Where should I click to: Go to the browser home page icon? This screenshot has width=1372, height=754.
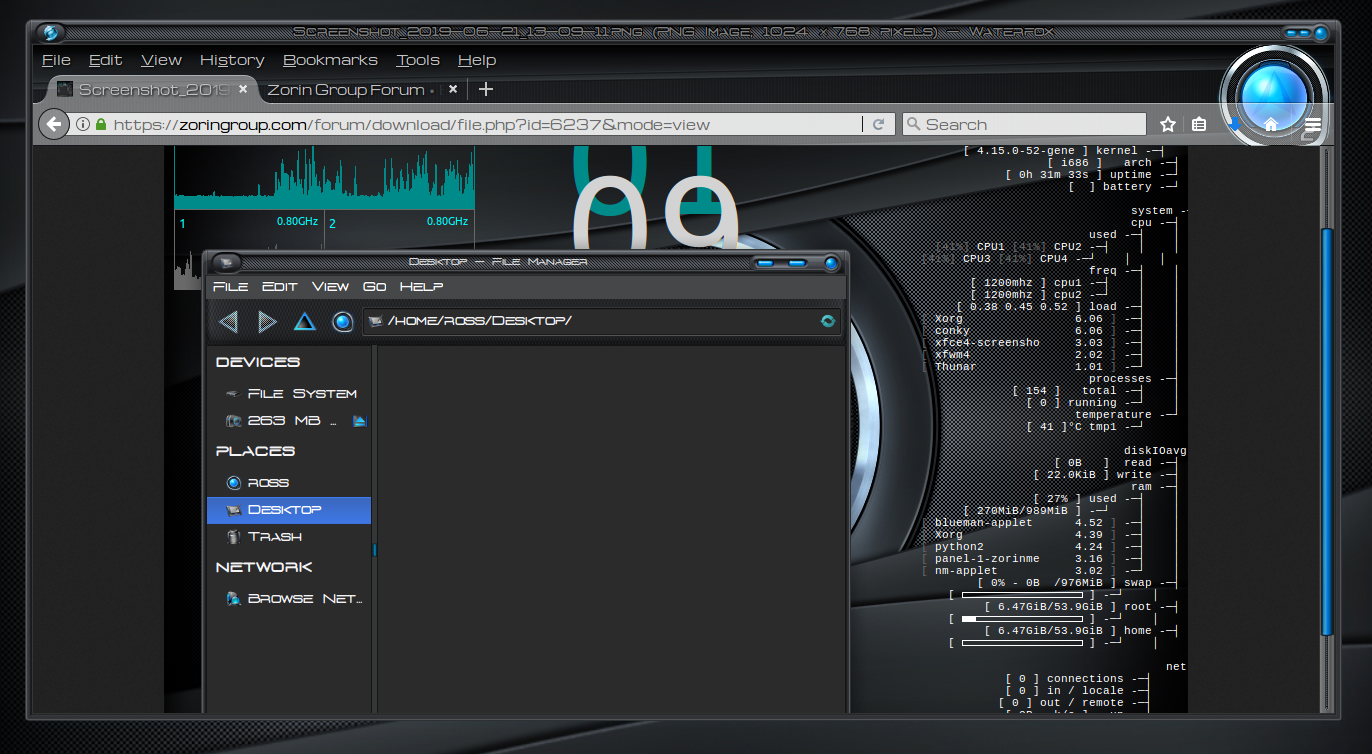[1271, 124]
